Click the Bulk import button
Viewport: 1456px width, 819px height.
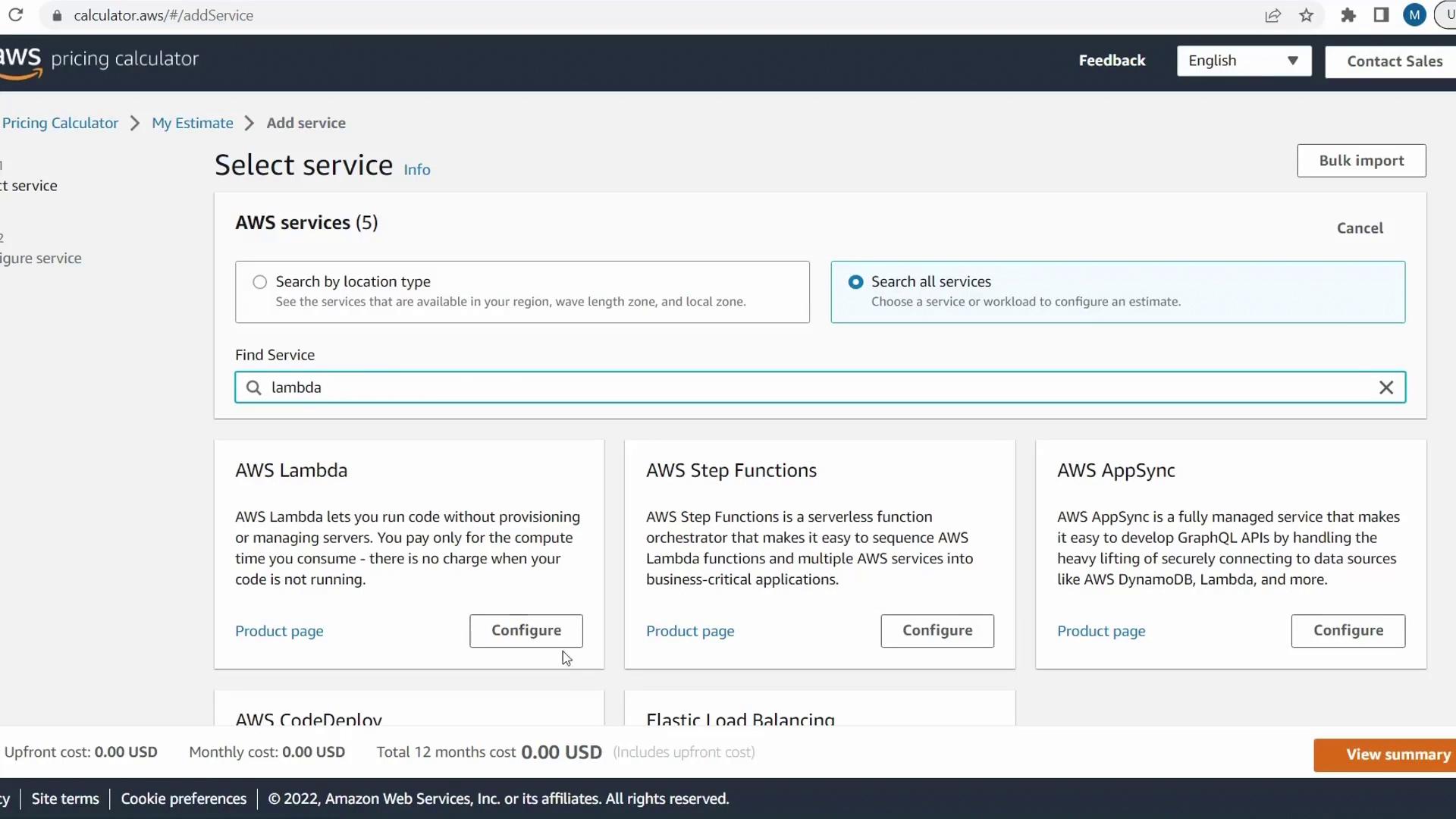[1360, 161]
